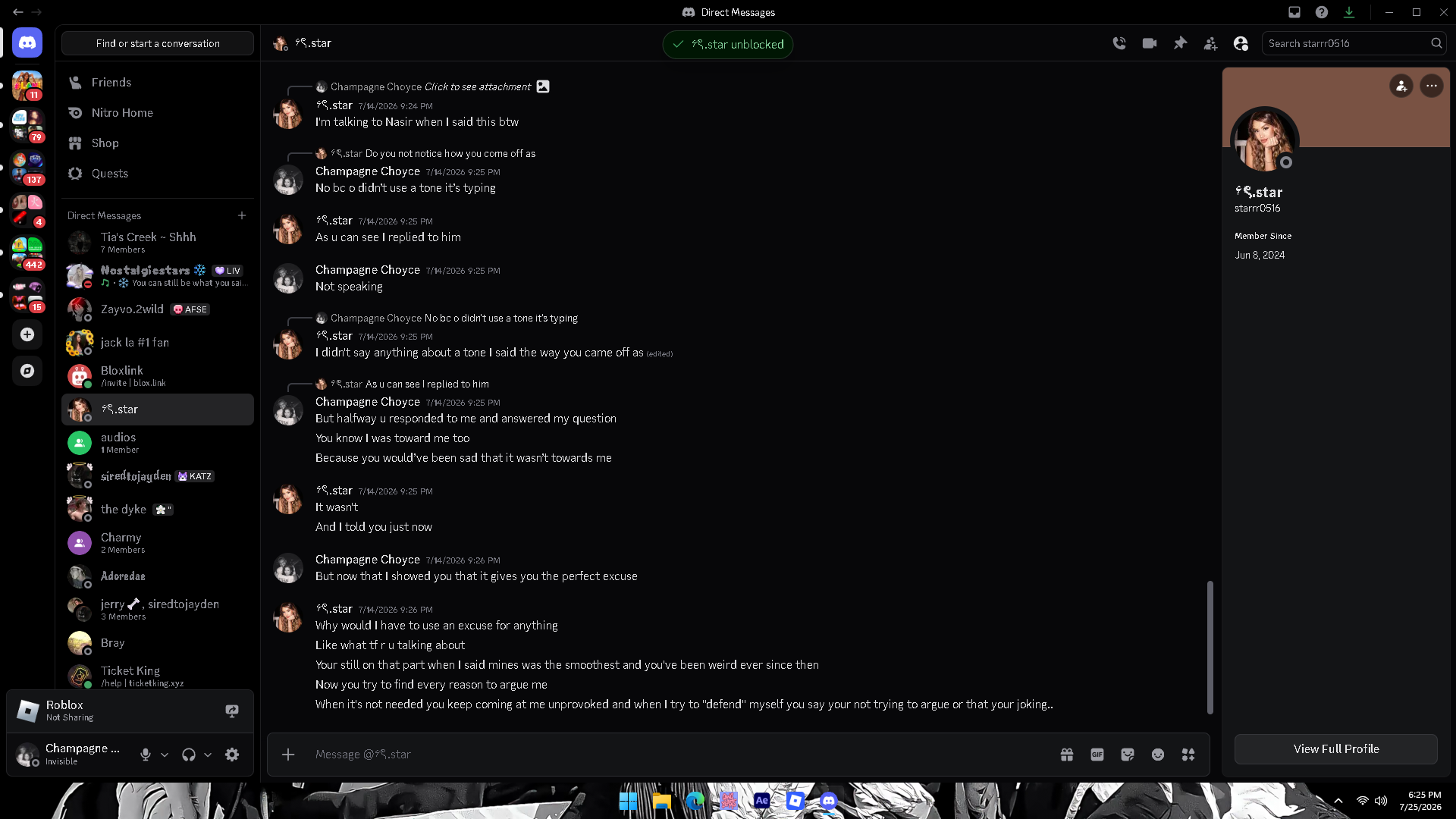
Task: Click the image attachment icon in reply preview
Action: (x=543, y=86)
